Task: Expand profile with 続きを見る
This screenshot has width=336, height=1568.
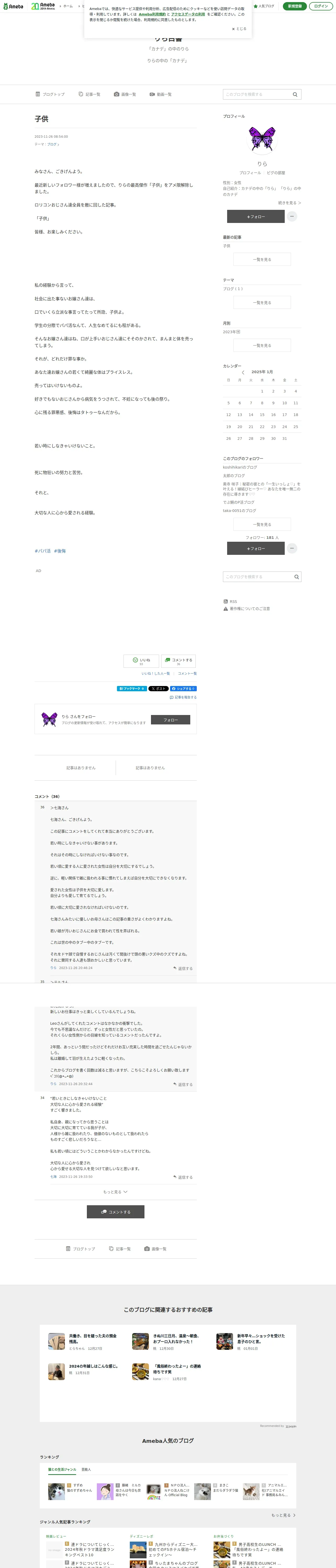Action: [290, 203]
